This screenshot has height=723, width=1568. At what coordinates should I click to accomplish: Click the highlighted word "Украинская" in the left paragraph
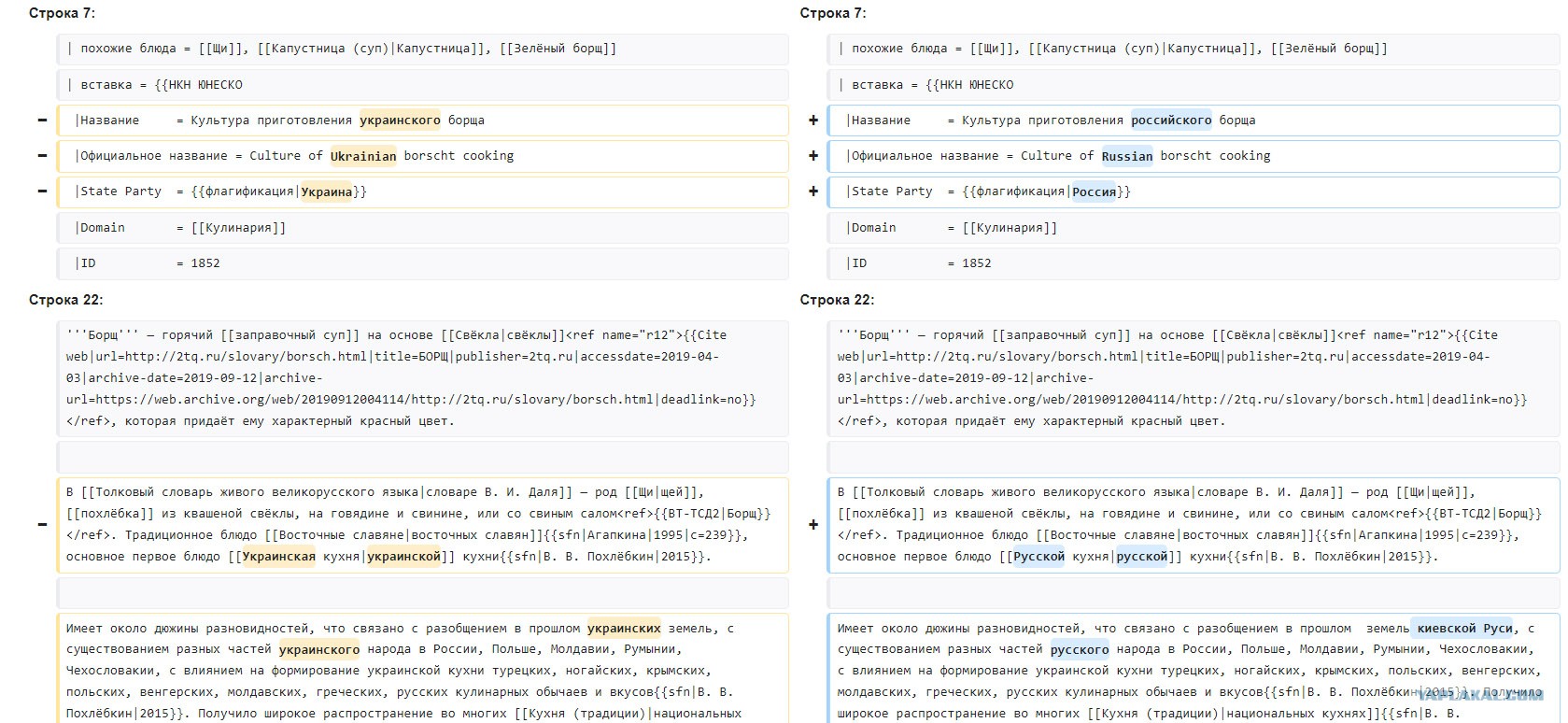(279, 557)
